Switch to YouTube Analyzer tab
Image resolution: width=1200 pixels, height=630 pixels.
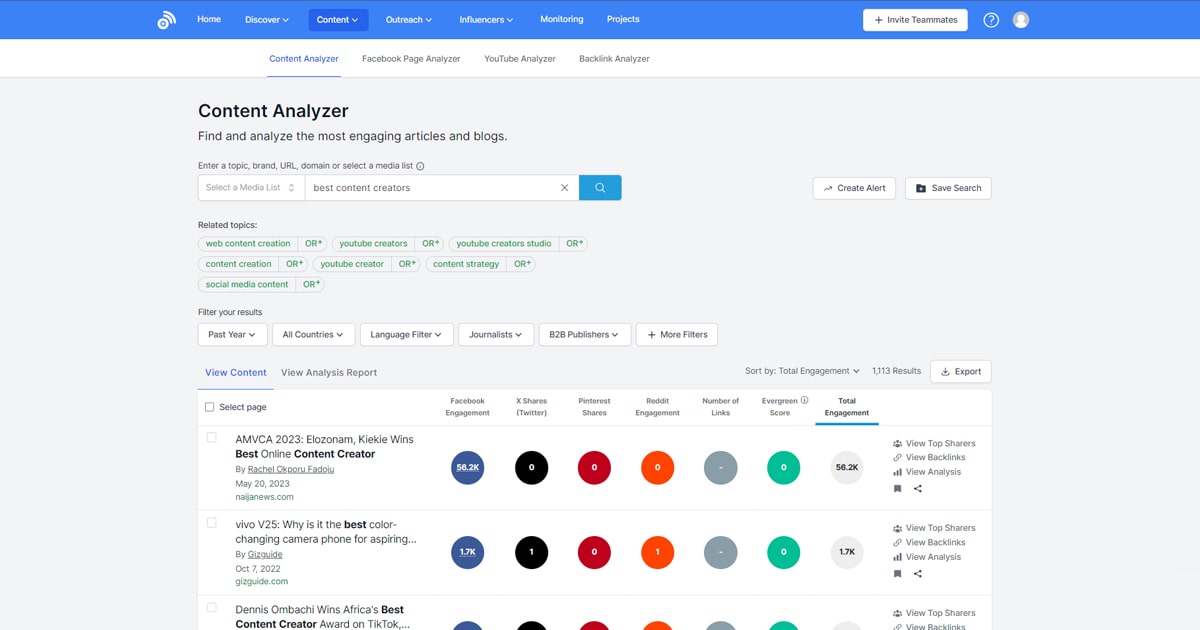point(519,59)
